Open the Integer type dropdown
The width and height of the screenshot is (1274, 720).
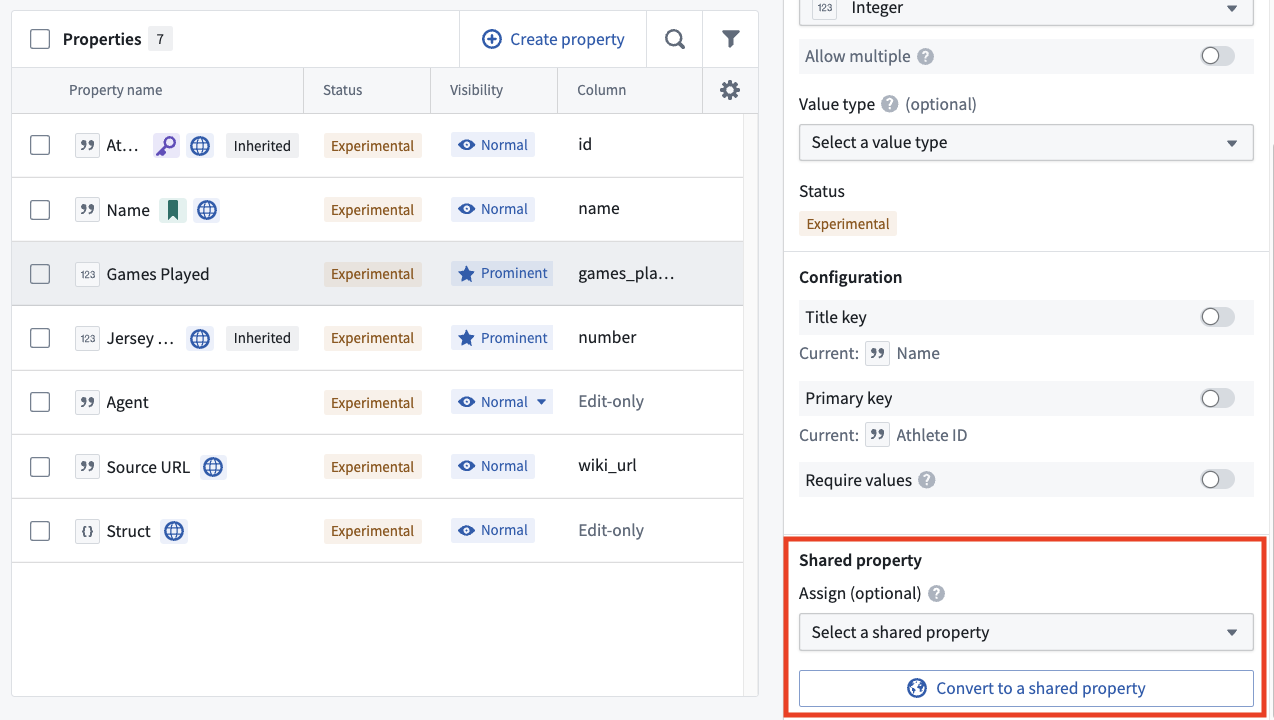pyautogui.click(x=1026, y=11)
